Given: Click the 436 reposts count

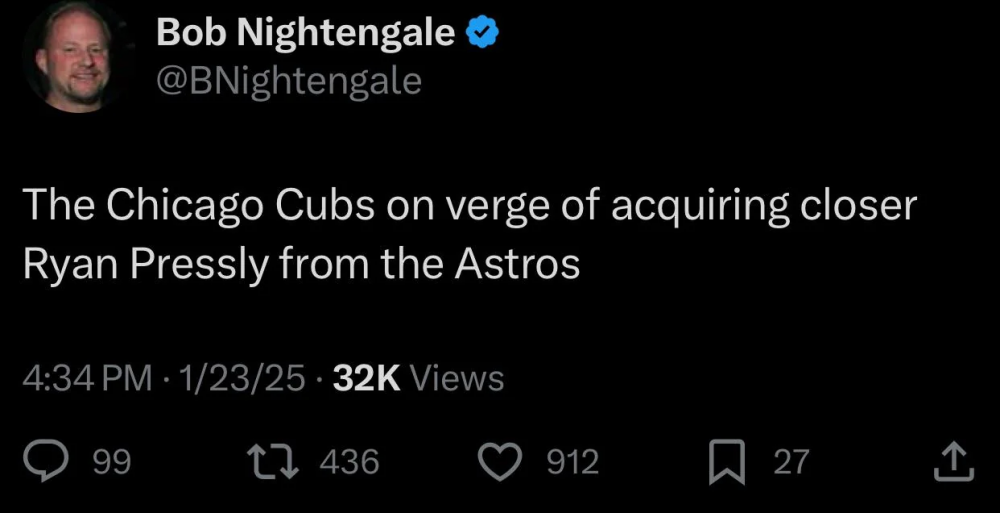Looking at the screenshot, I should click(350, 462).
